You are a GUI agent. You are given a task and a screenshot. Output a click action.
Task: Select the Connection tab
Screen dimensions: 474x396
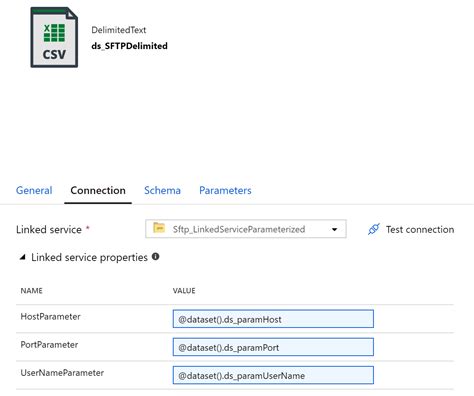pyautogui.click(x=98, y=190)
